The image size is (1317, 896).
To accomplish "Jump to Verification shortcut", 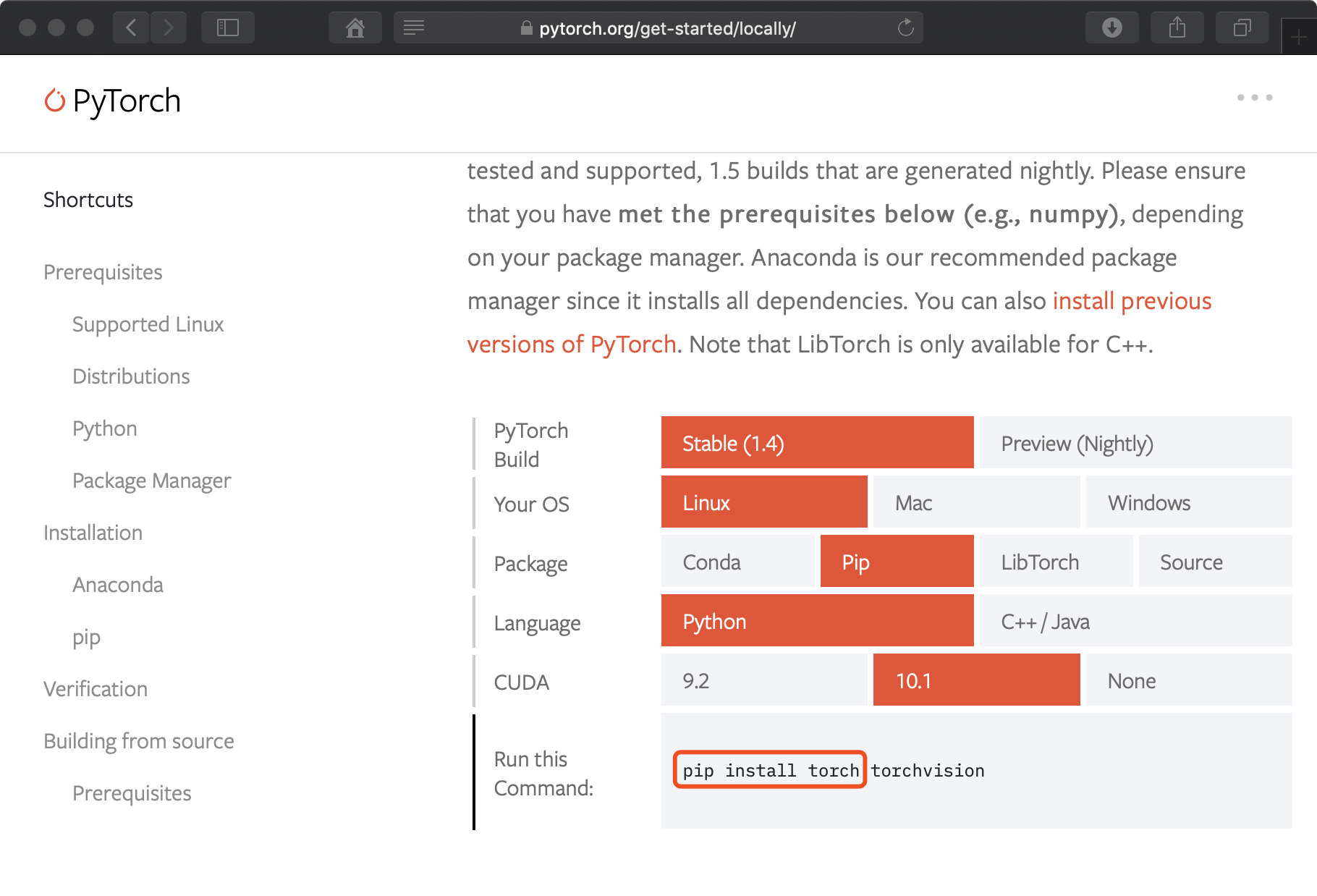I will pyautogui.click(x=96, y=689).
